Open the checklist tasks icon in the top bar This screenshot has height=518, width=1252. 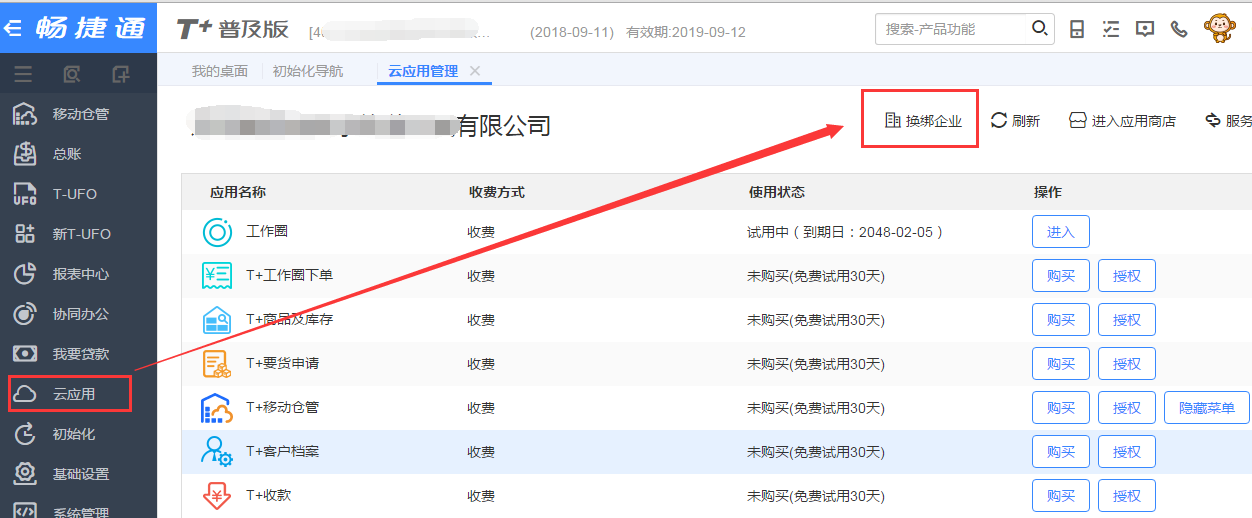1111,29
